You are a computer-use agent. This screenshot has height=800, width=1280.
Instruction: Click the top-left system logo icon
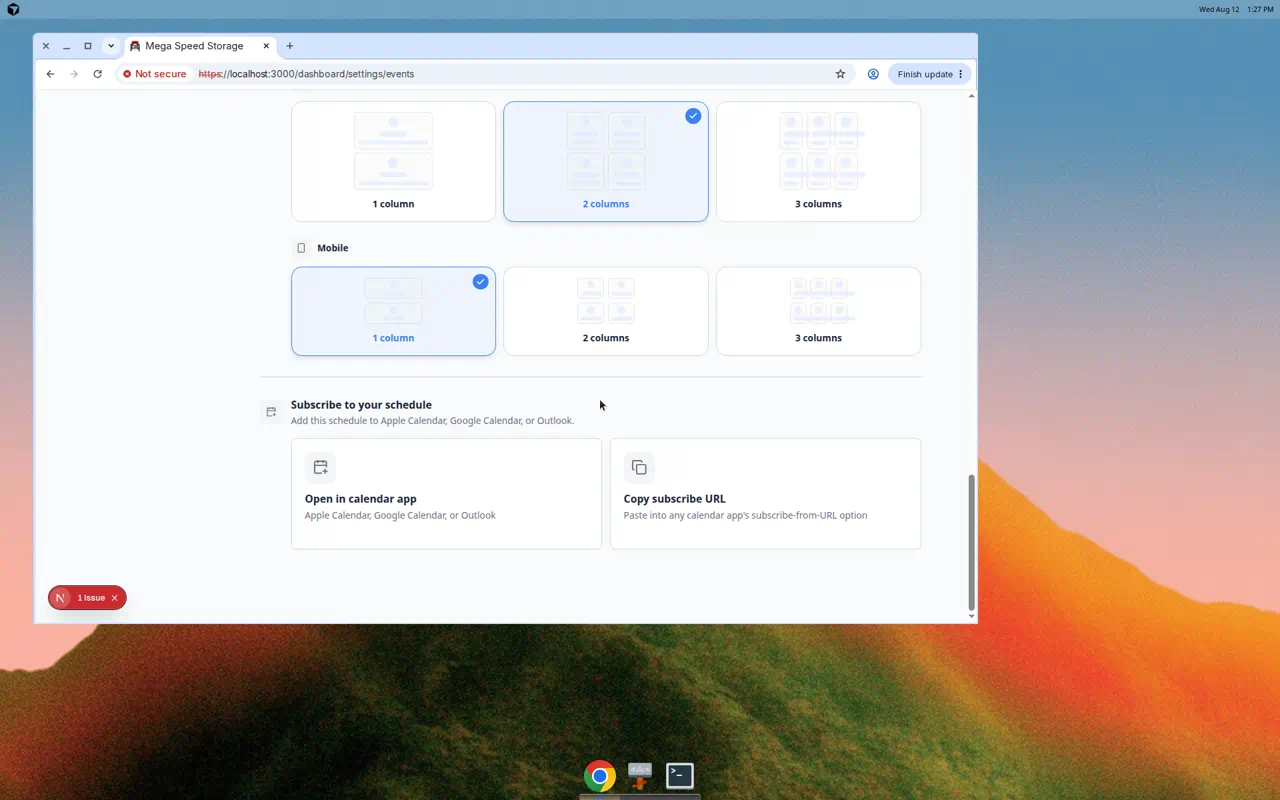[13, 9]
